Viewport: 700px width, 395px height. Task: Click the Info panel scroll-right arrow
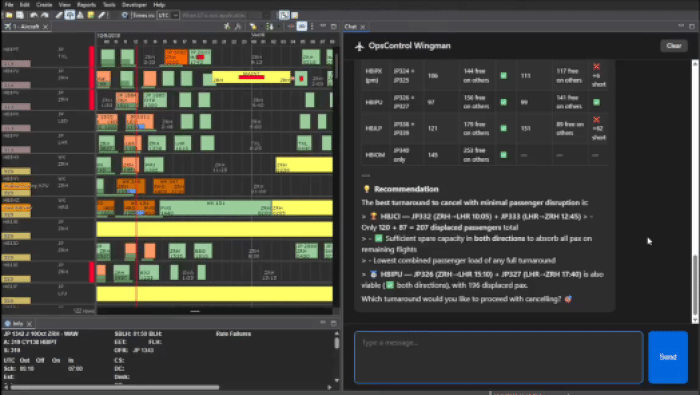329,387
